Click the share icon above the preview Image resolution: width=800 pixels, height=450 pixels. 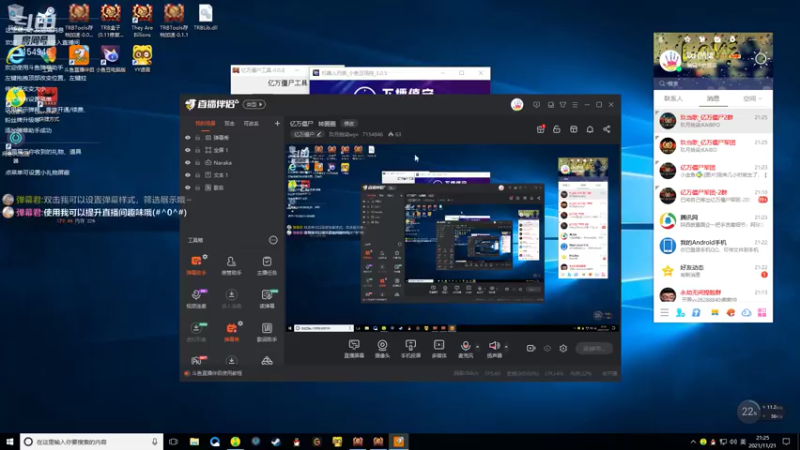pyautogui.click(x=607, y=130)
